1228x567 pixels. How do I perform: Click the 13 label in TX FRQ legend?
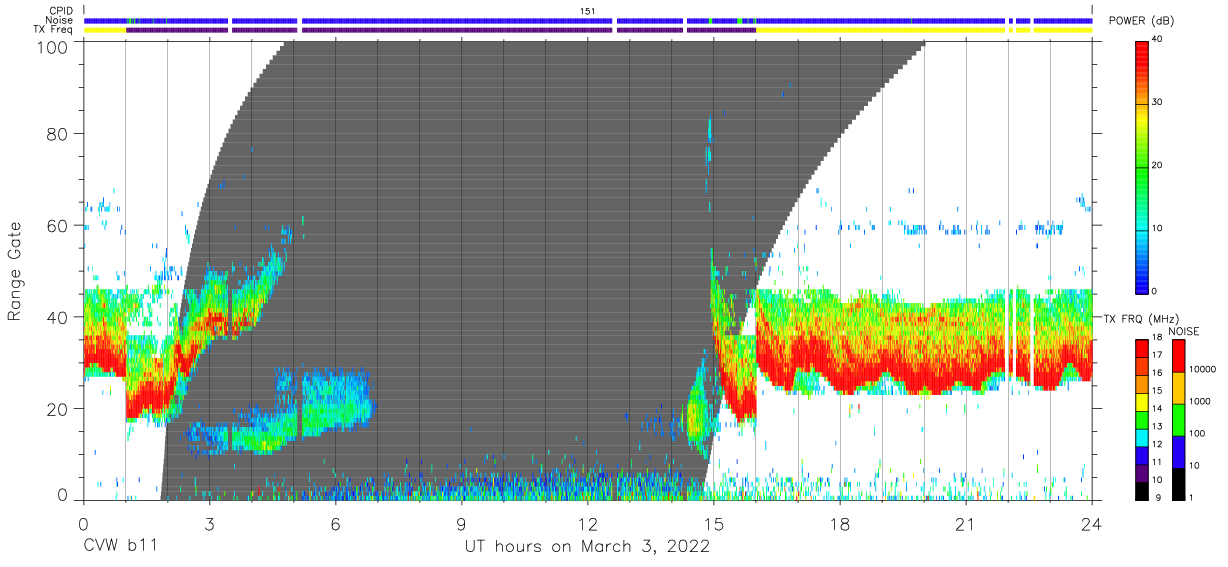[1157, 426]
